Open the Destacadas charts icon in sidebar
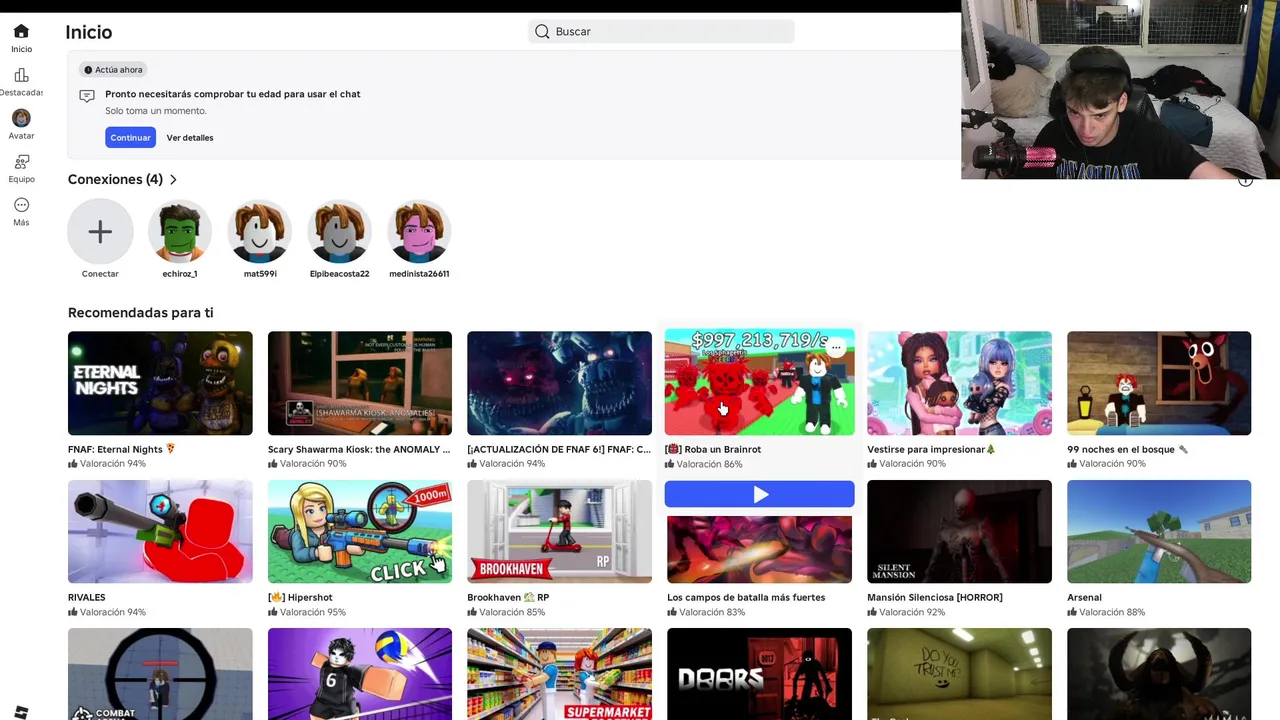The width and height of the screenshot is (1280, 720). point(21,75)
